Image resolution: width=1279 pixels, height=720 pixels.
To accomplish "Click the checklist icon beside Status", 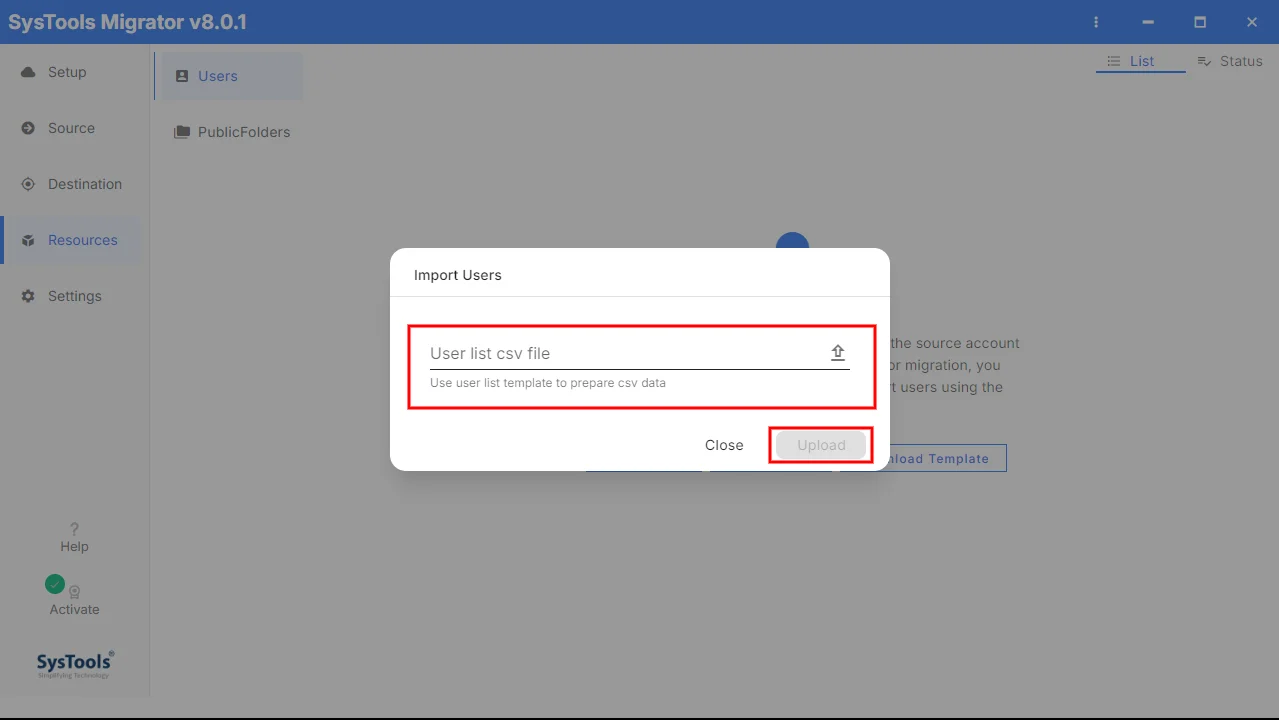I will coord(1204,61).
